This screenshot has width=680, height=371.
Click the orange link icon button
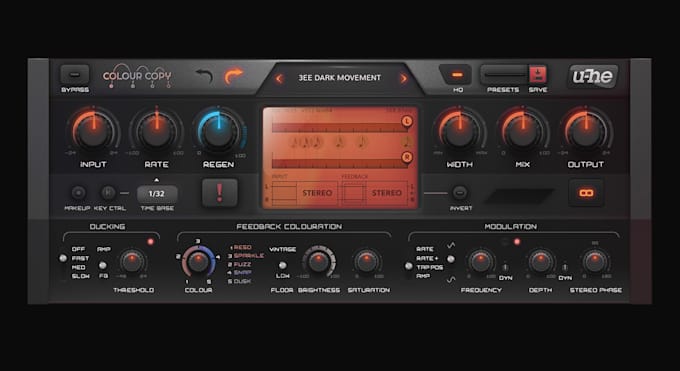(x=586, y=193)
